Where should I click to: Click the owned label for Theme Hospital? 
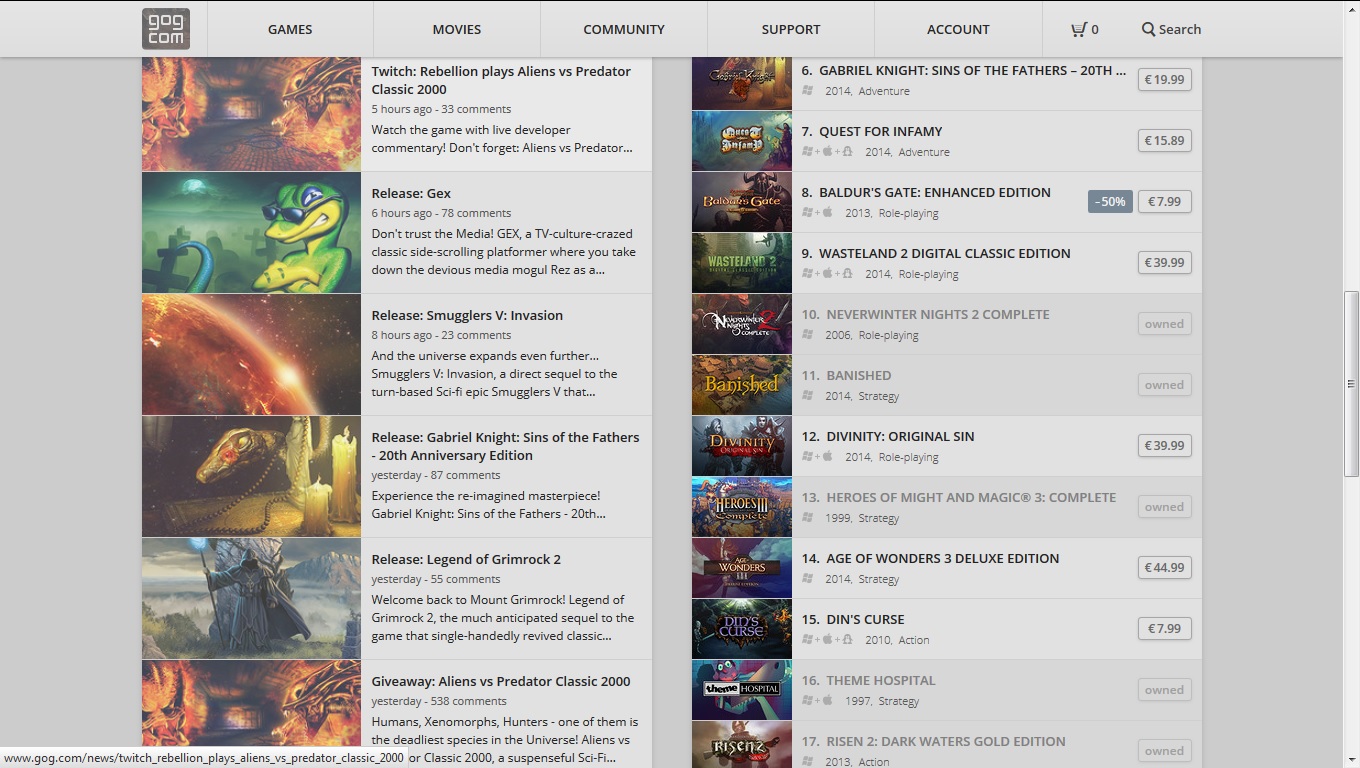[1164, 690]
